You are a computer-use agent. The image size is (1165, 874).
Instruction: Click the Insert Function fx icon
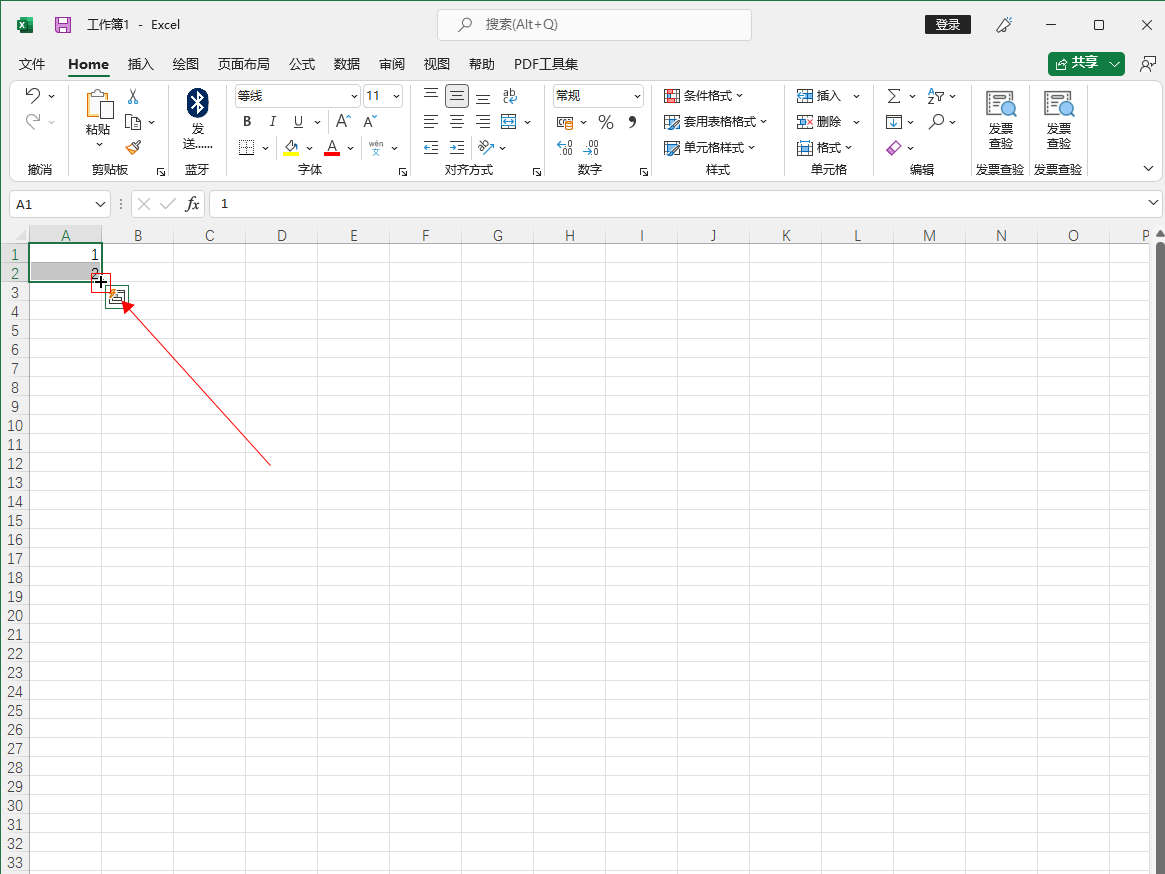click(x=192, y=204)
